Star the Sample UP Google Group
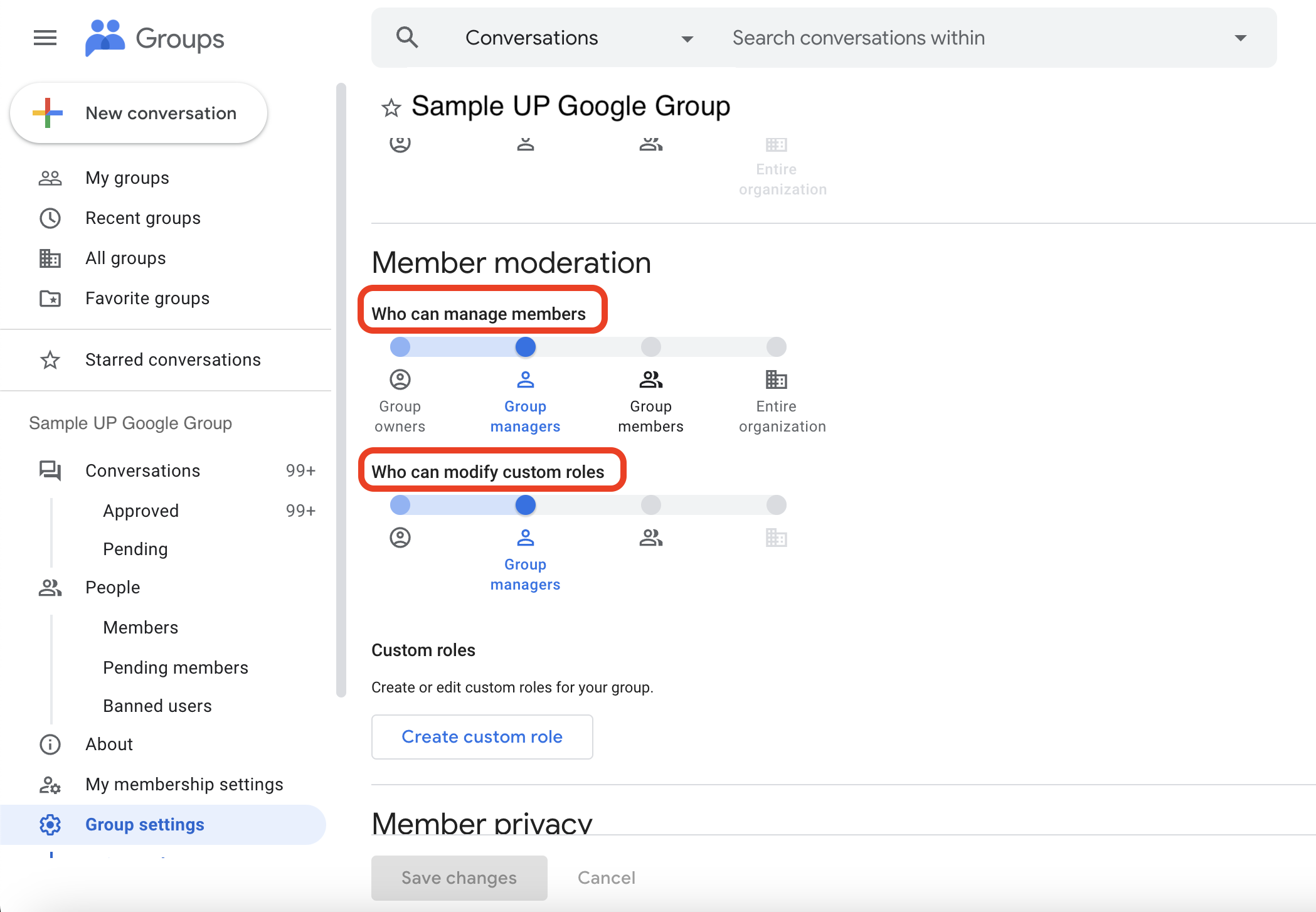The width and height of the screenshot is (1316, 912). pyautogui.click(x=391, y=108)
